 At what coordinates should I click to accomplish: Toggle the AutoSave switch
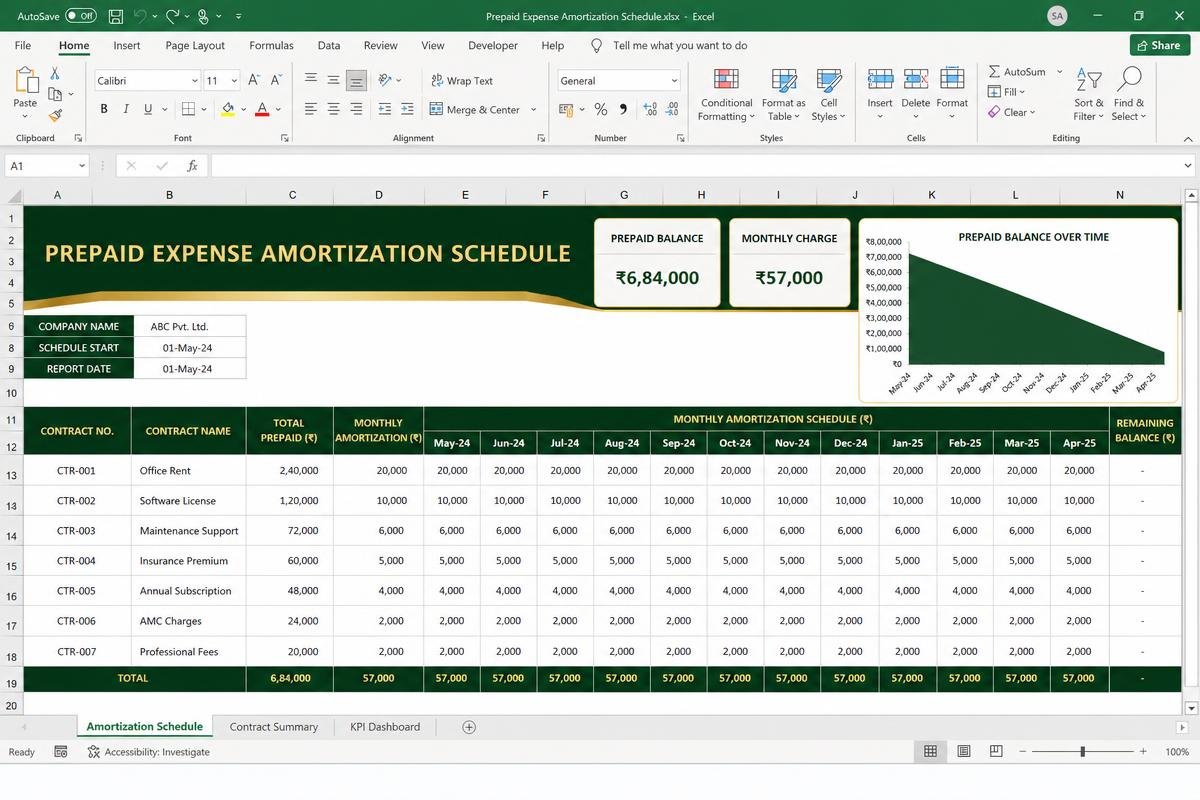(80, 16)
